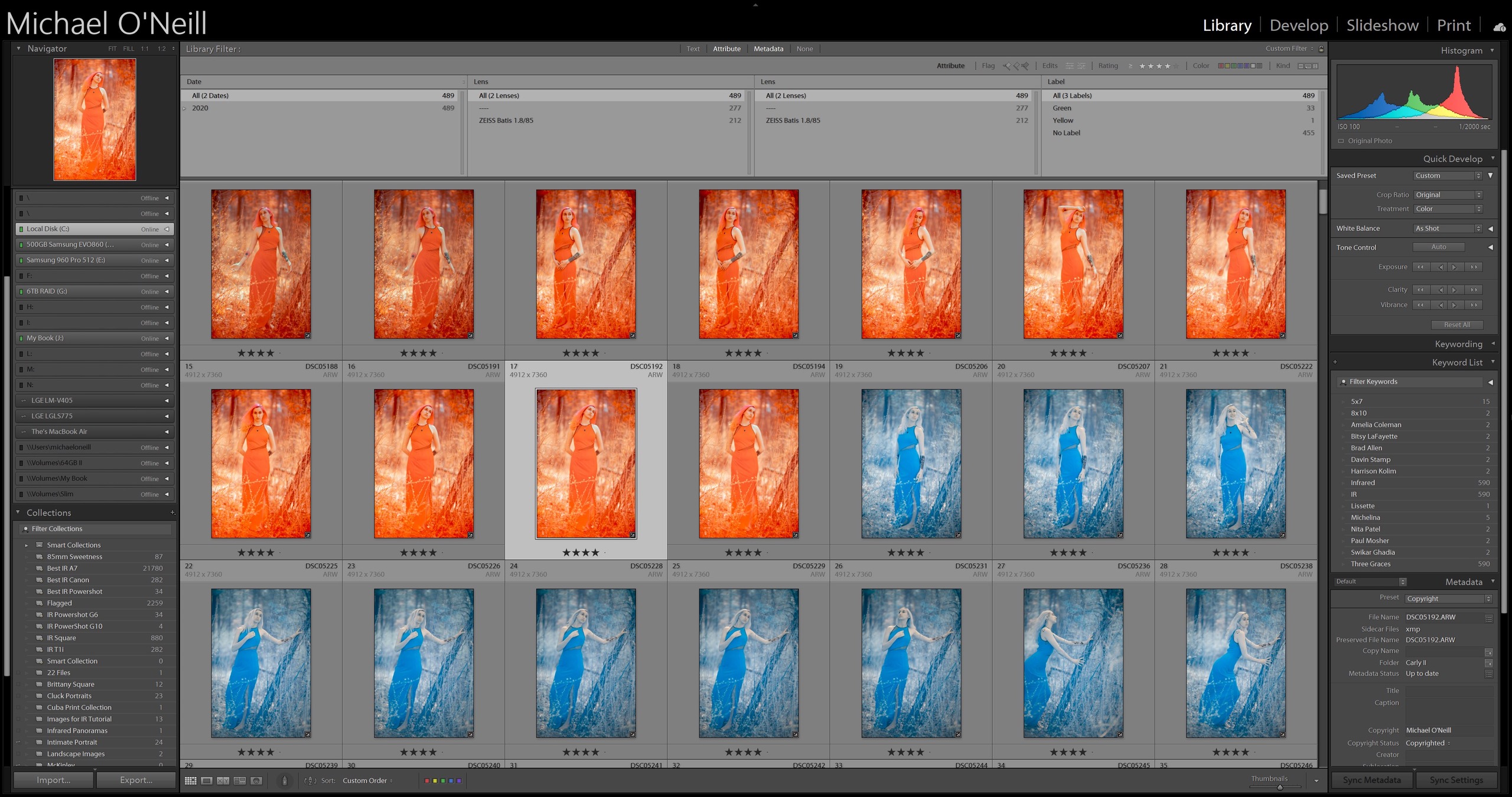Click the Import button
1512x797 pixels.
53,780
